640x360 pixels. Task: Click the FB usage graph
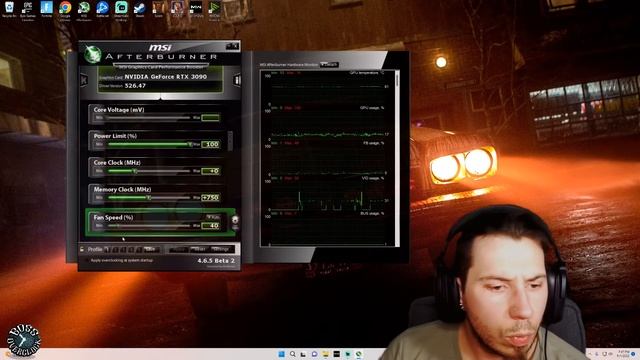coord(327,158)
